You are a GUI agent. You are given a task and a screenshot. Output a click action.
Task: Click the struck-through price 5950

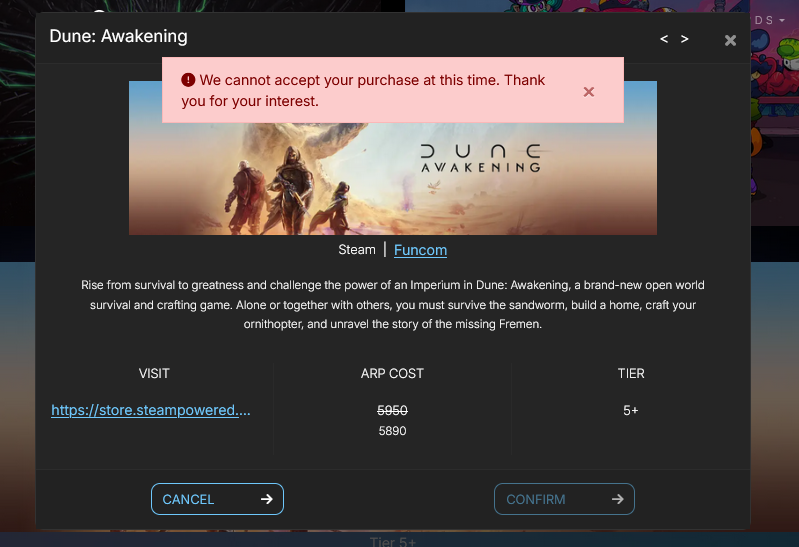click(x=392, y=410)
